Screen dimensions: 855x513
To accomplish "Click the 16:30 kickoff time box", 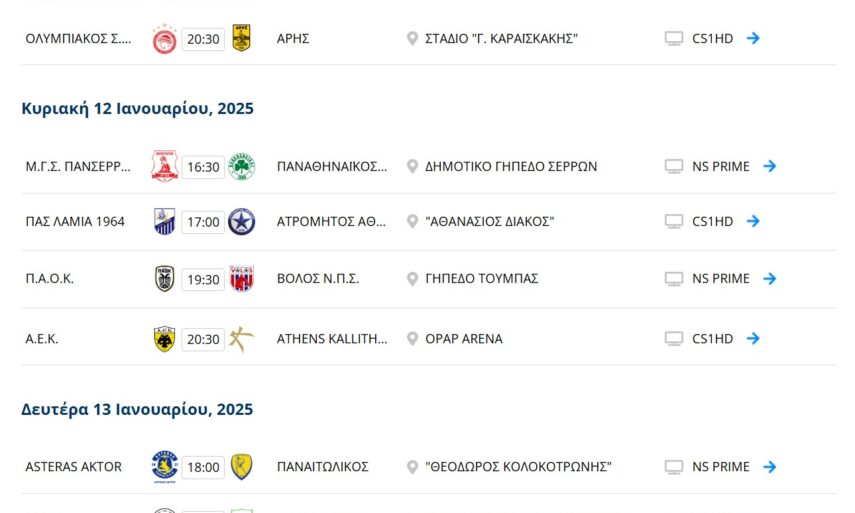I will 203,167.
